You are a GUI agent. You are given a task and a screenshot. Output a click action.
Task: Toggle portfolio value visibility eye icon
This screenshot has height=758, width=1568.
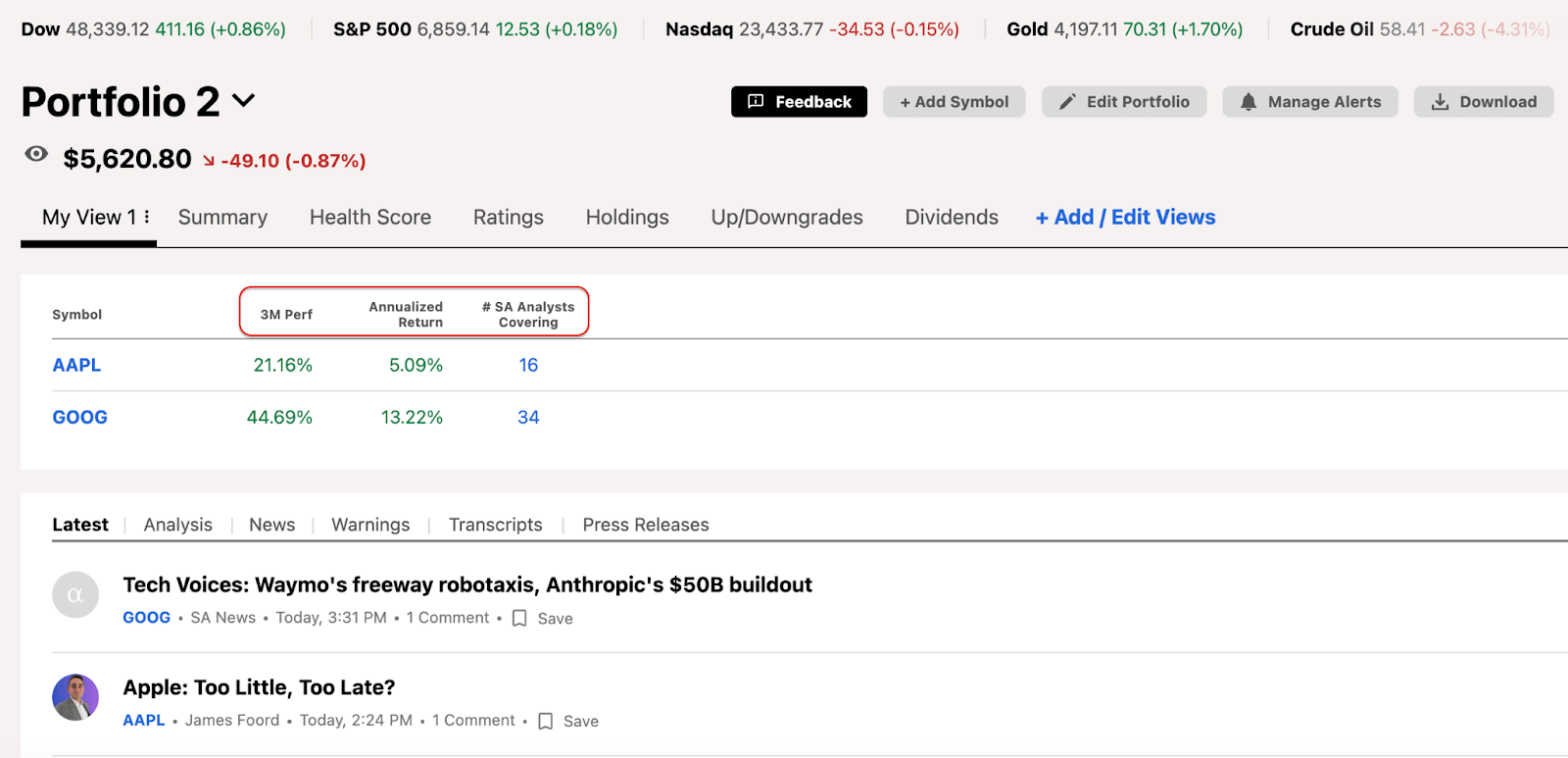point(36,154)
